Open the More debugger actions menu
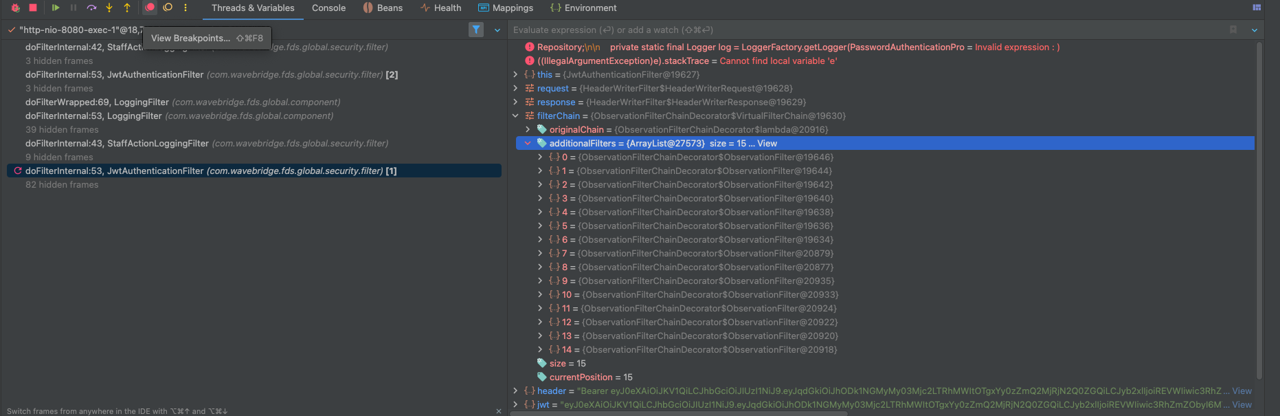The image size is (1280, 416). pyautogui.click(x=185, y=8)
